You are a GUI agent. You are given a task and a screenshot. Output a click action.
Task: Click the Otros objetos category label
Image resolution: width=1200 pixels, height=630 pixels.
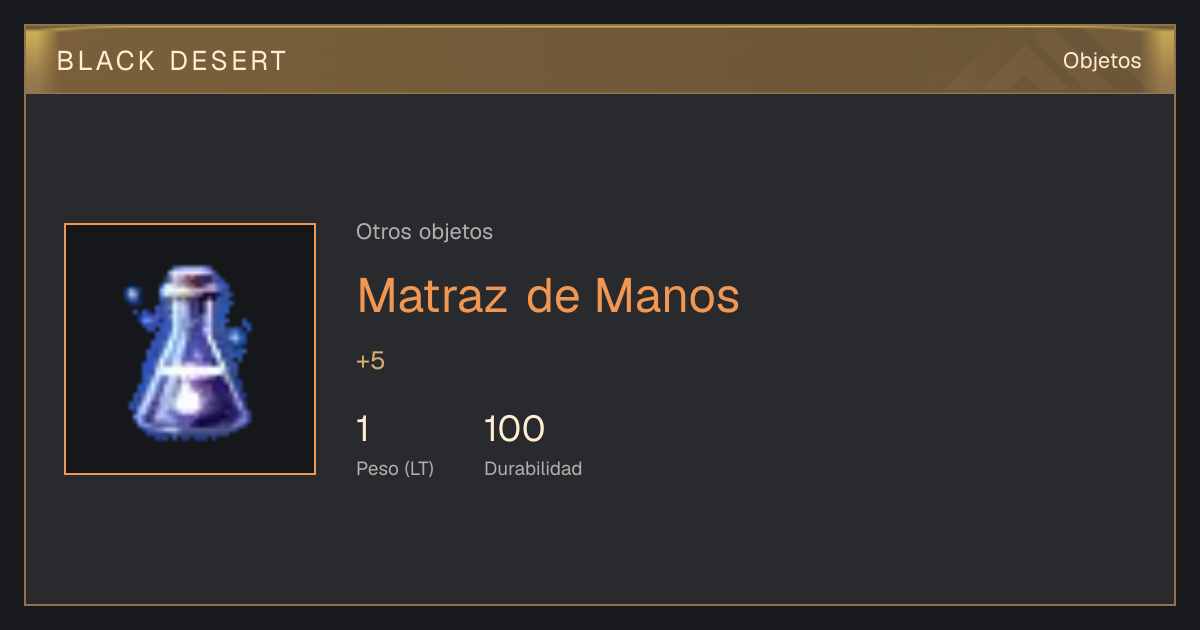(424, 232)
